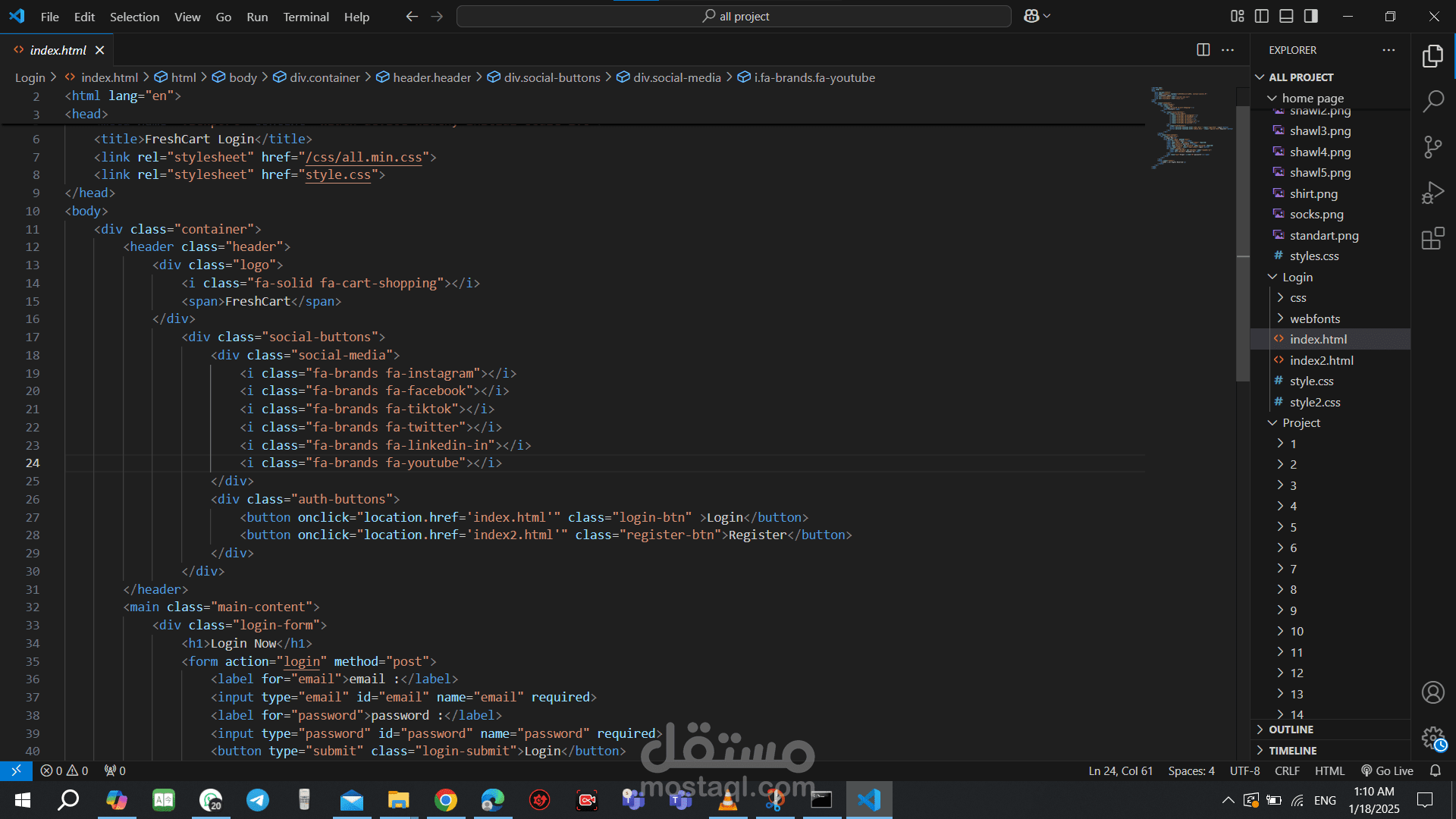Open the Source Control view
1456x819 pixels.
pyautogui.click(x=1432, y=147)
